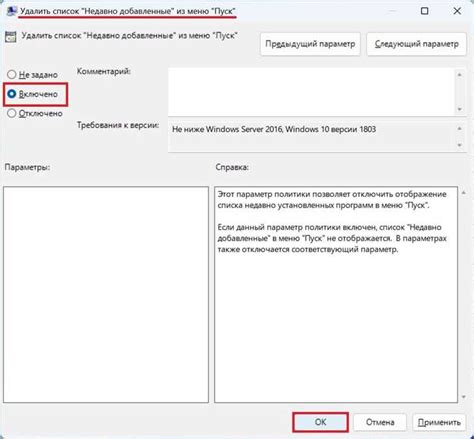Maximize the policy dialog window

tap(425, 11)
